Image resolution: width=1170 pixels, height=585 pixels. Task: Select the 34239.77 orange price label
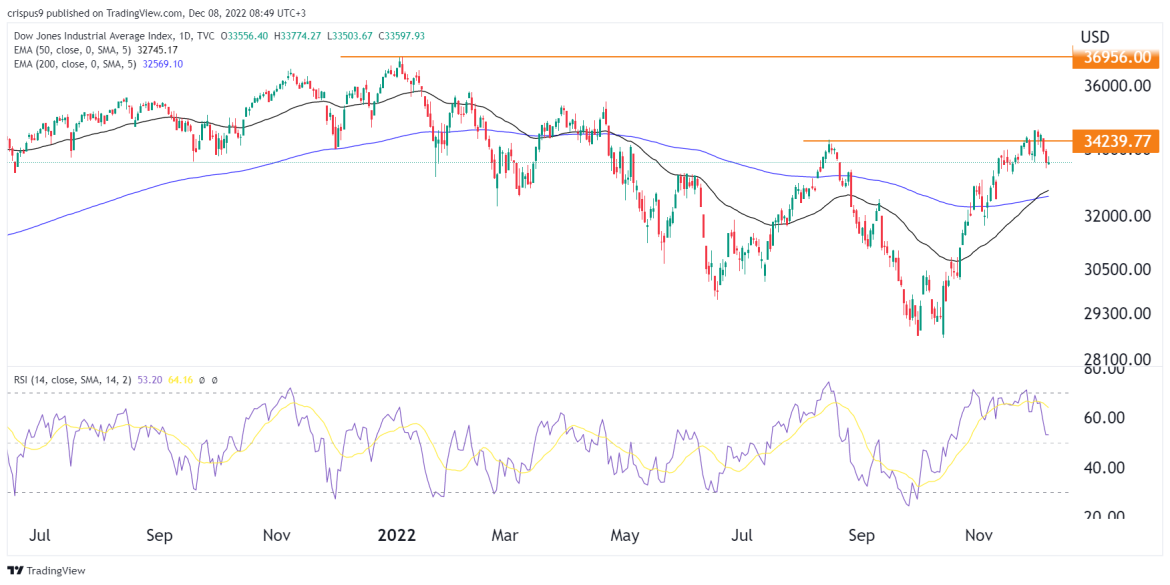pos(1115,140)
